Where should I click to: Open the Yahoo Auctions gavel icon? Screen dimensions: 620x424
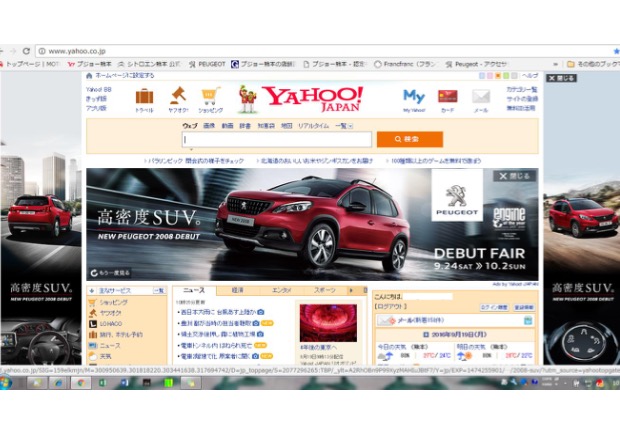tap(178, 98)
